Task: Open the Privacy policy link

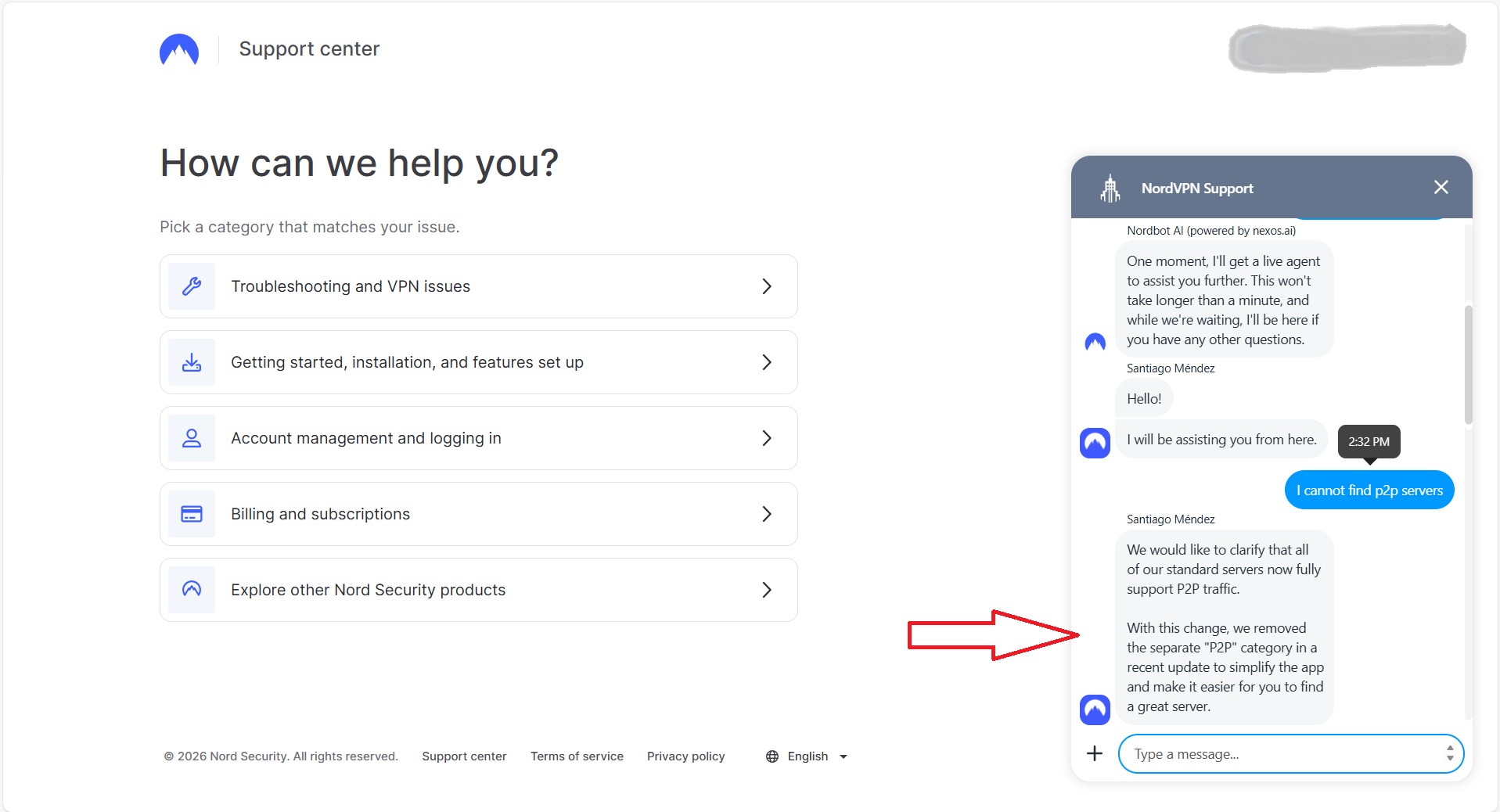Action: click(685, 756)
